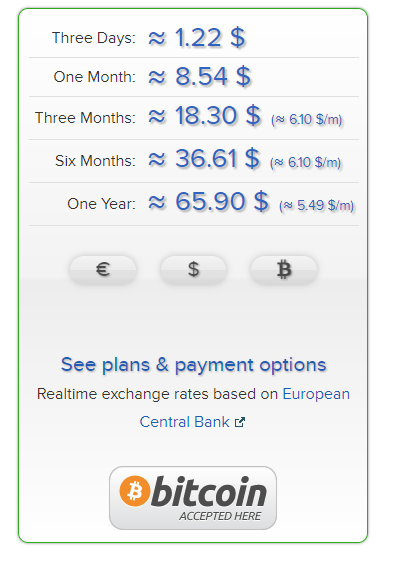Image resolution: width=393 pixels, height=567 pixels.
Task: Click the Three Days label
Action: [x=94, y=38]
